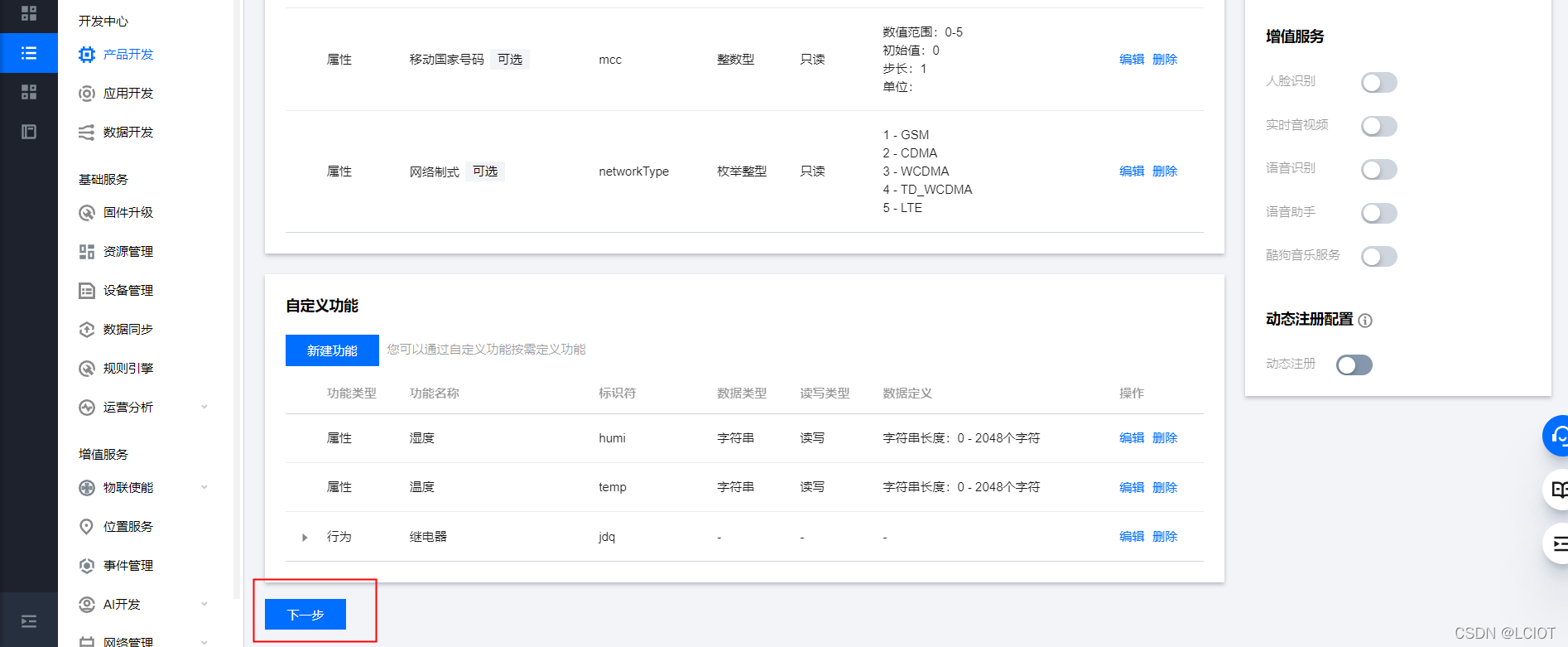Click the 数据同步 icon
Viewport: 1568px width, 647px height.
(x=87, y=330)
